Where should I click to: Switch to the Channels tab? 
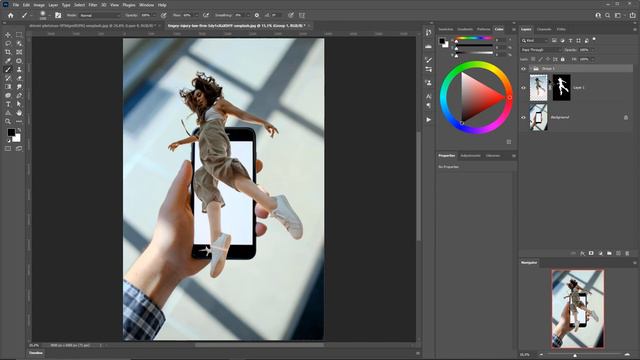(544, 29)
